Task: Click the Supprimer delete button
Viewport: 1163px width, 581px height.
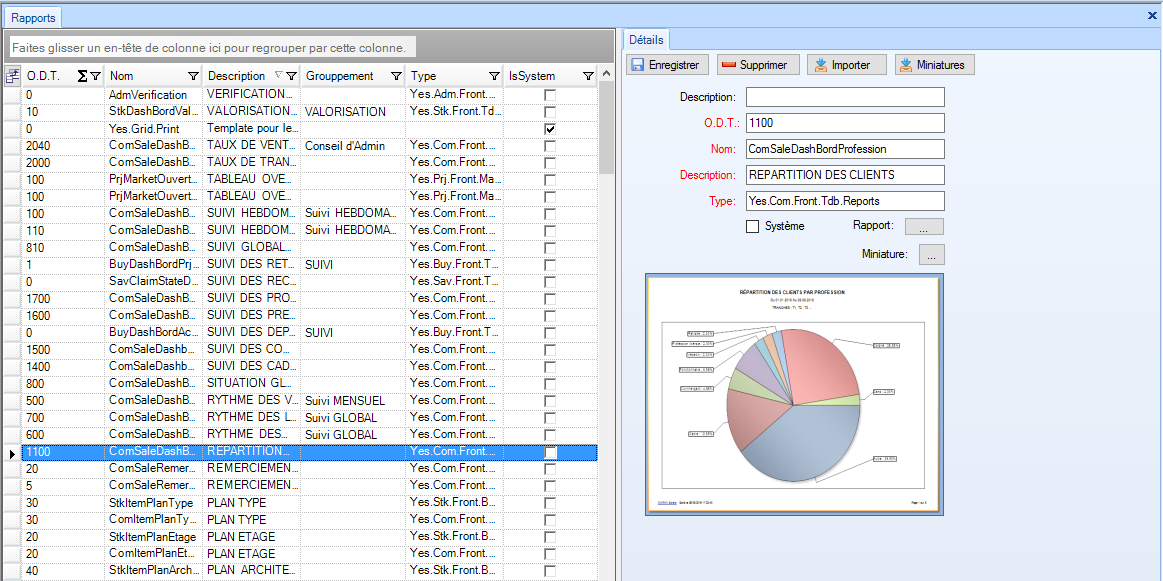Action: [758, 65]
